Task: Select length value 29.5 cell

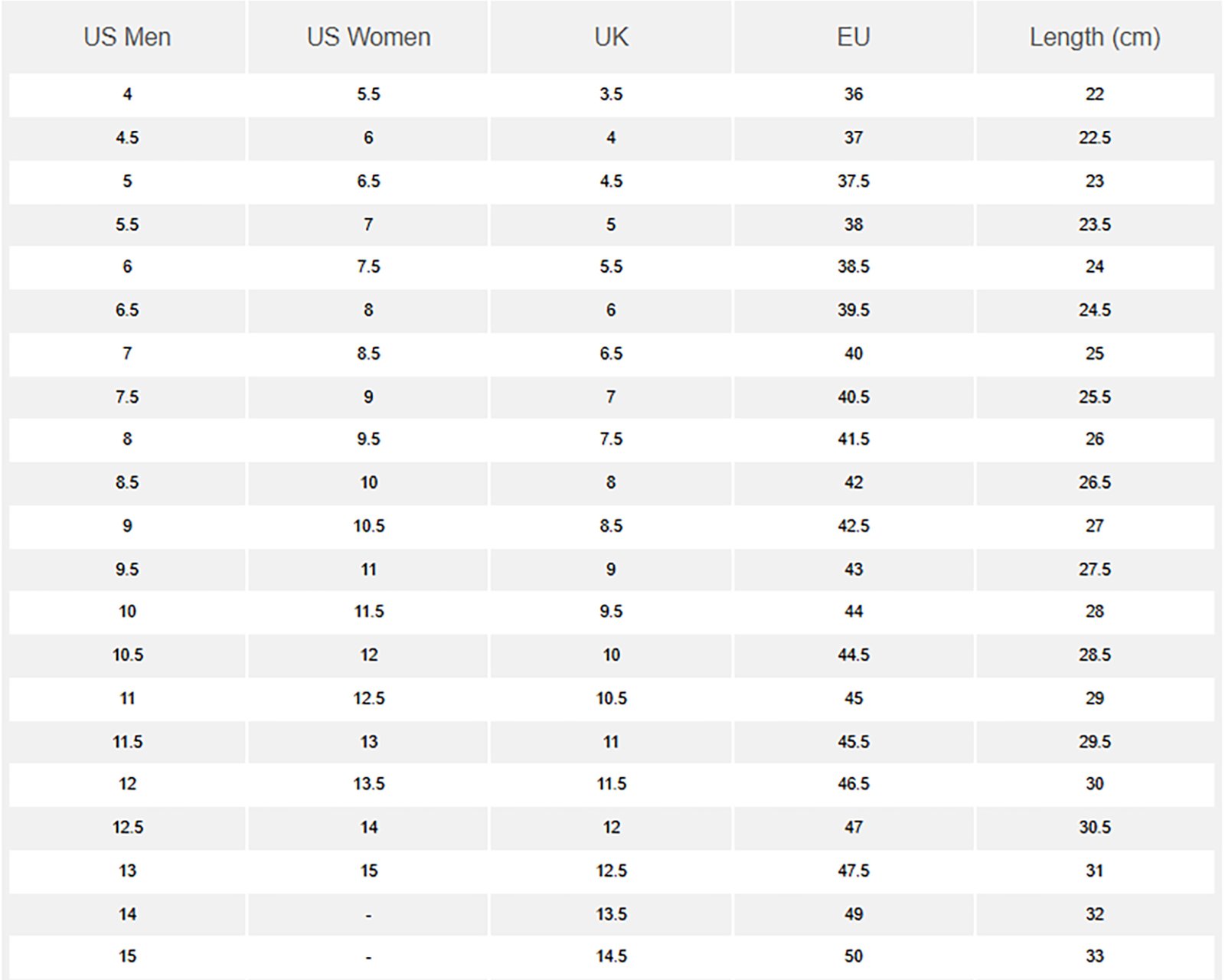Action: 1095,741
